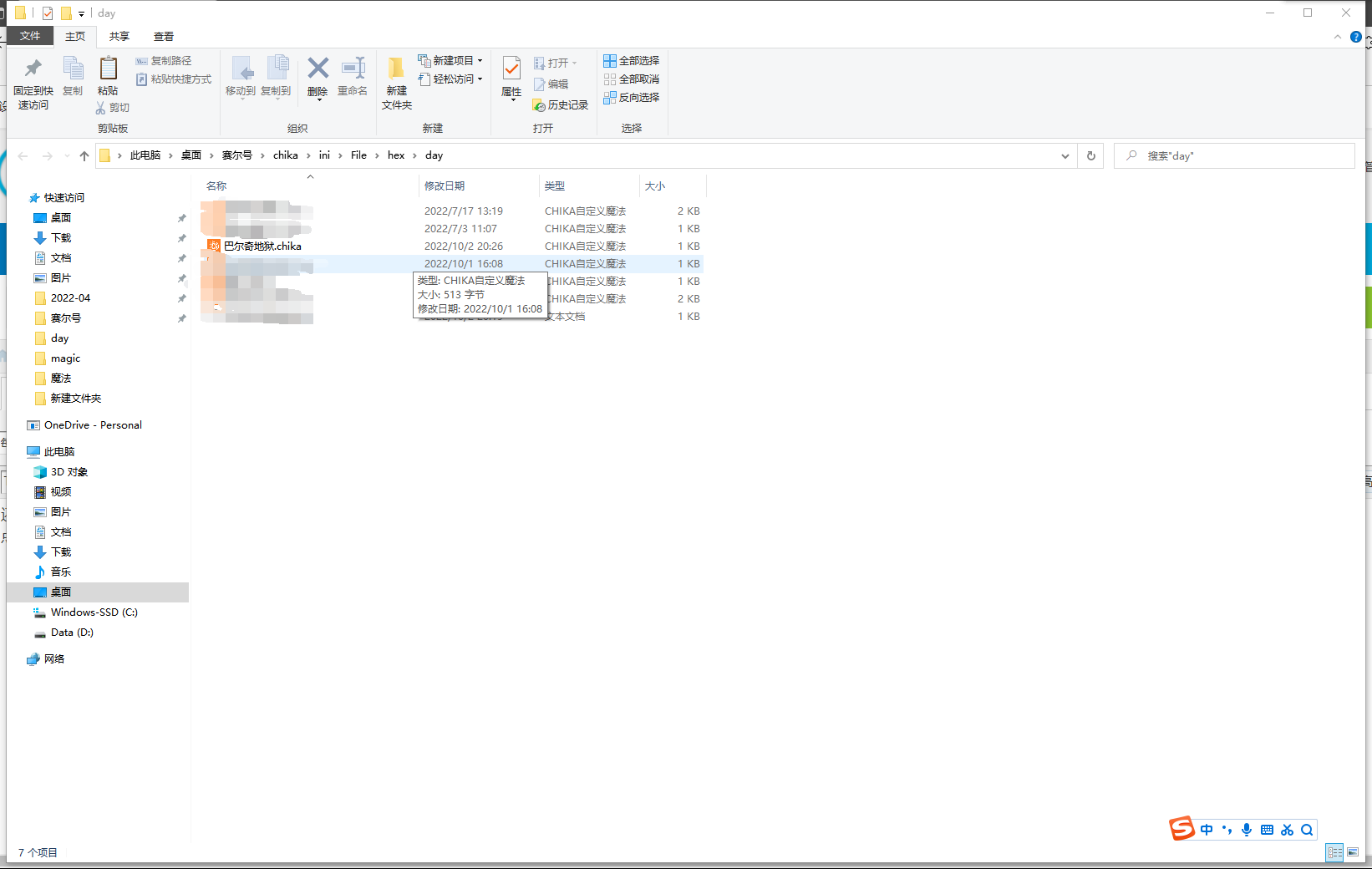This screenshot has height=869, width=1372.
Task: Open the 魔法 folder in sidebar
Action: (x=61, y=379)
